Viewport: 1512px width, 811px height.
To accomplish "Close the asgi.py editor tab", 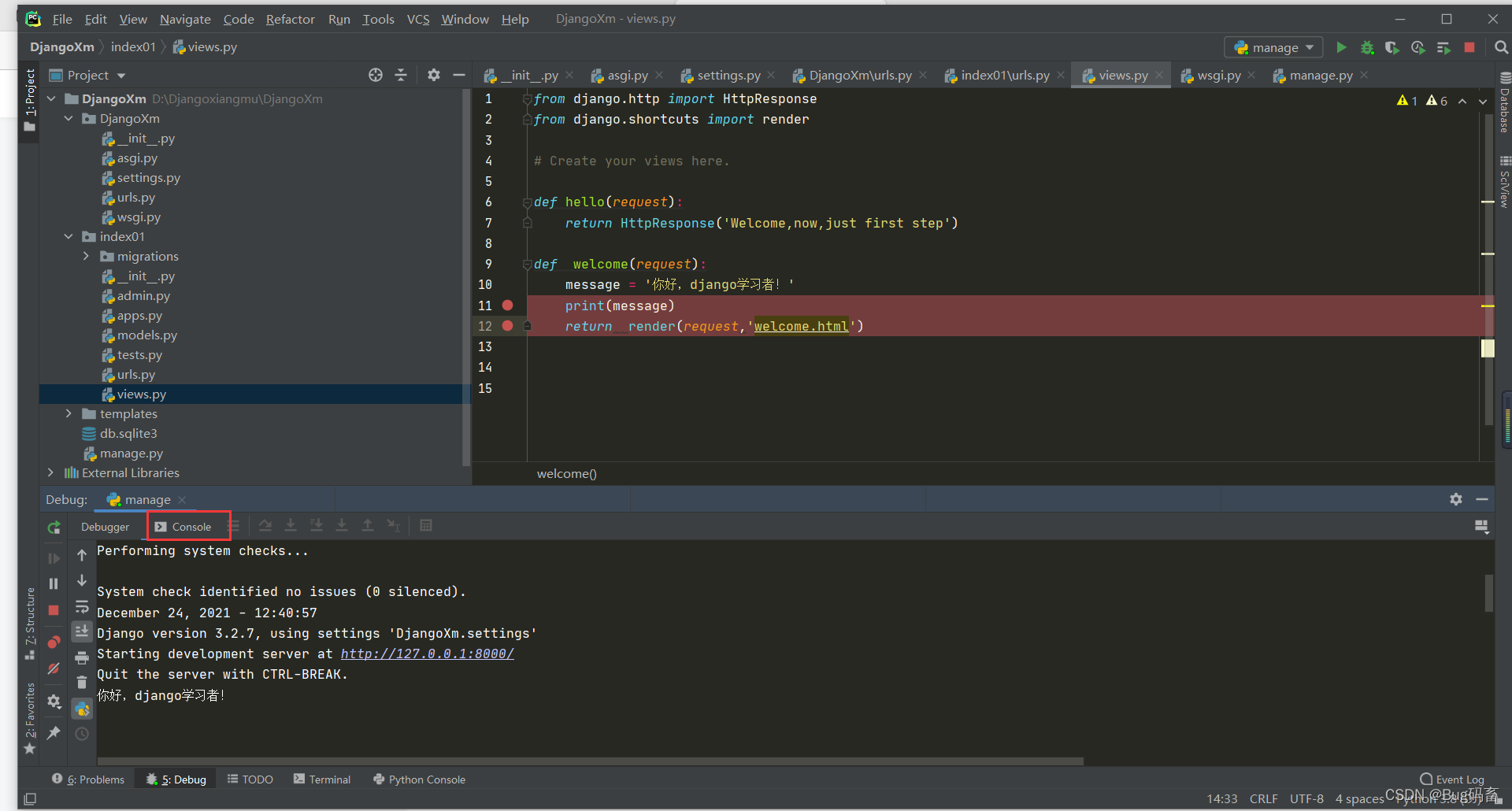I will pos(659,75).
